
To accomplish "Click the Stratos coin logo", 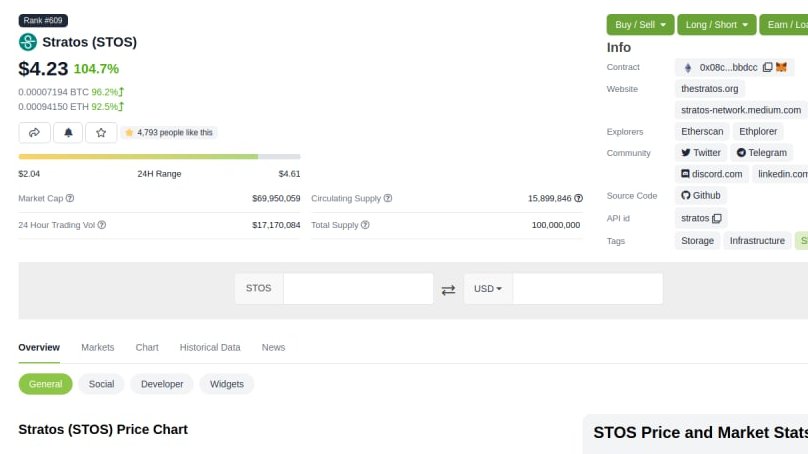I will pyautogui.click(x=28, y=42).
